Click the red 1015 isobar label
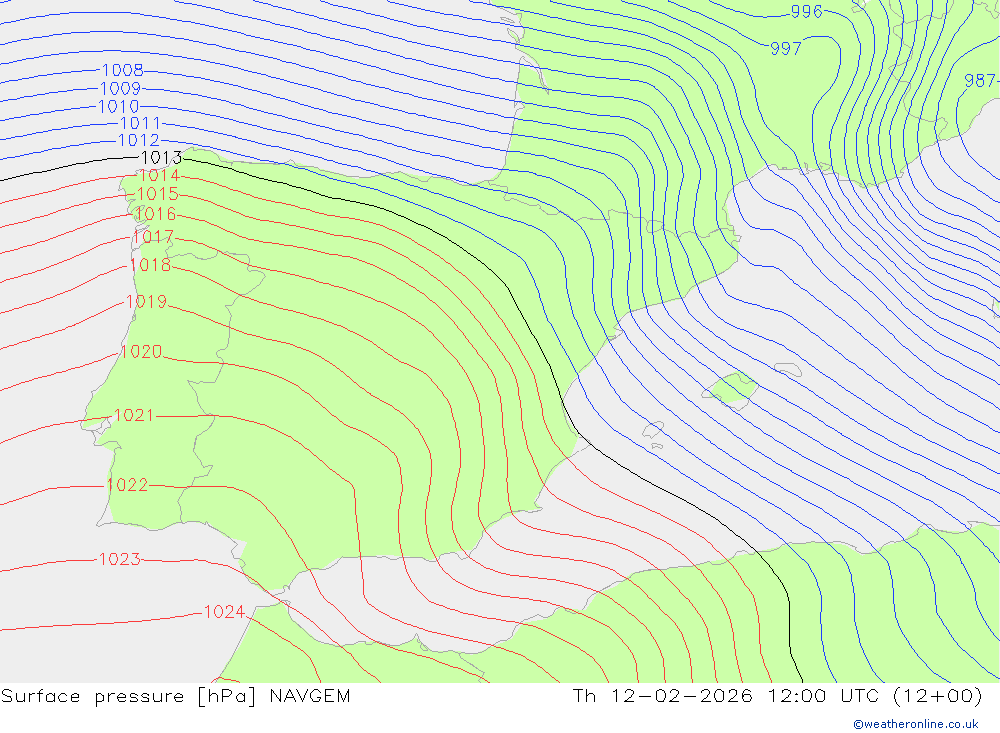This screenshot has width=1000, height=733. coord(158,193)
